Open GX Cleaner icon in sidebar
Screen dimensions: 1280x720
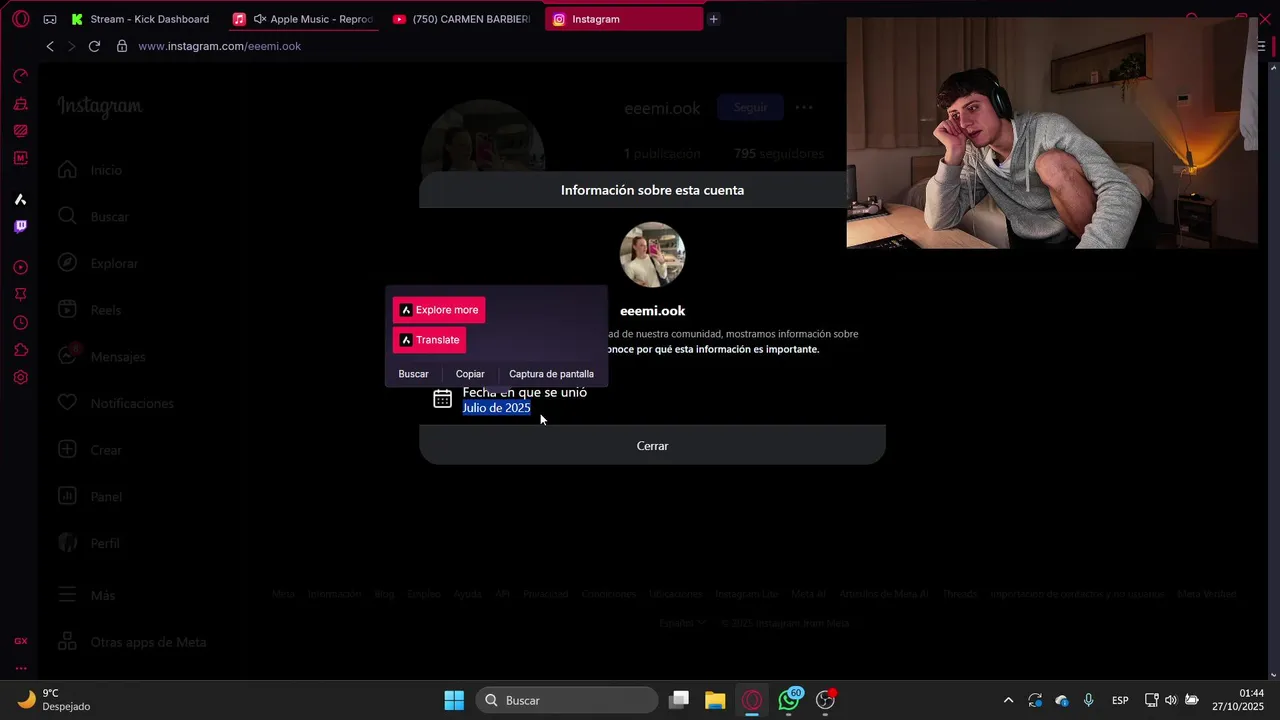coord(20,104)
